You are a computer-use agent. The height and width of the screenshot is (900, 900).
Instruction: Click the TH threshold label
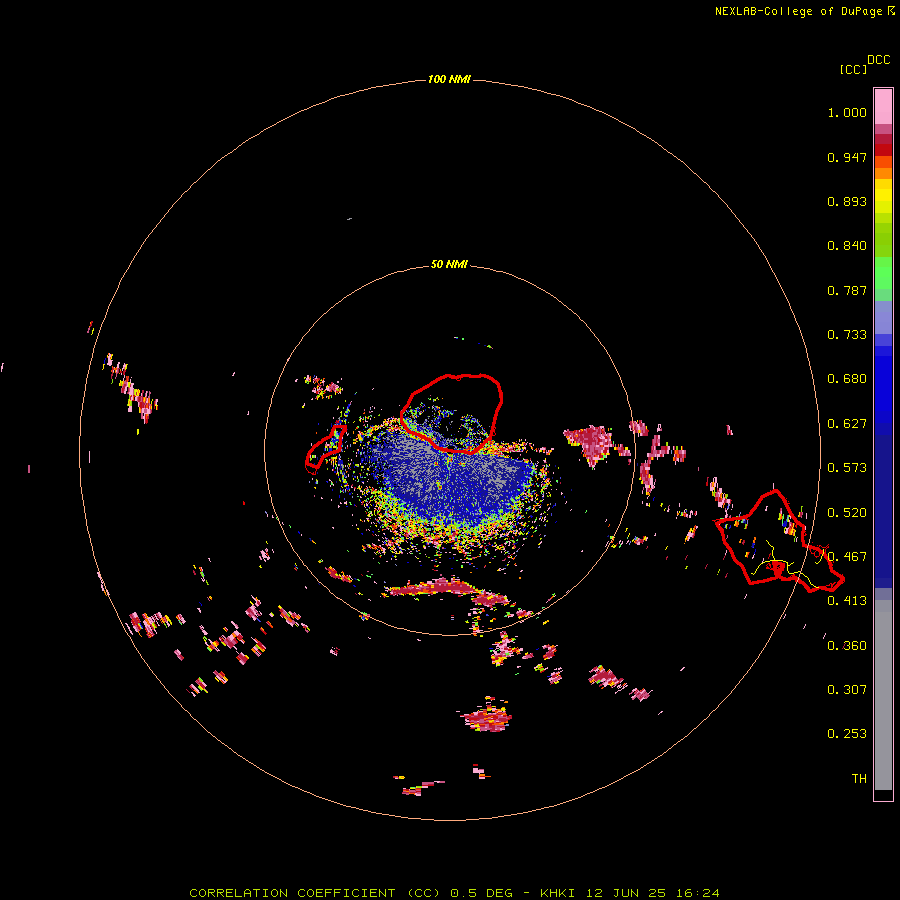(x=859, y=779)
